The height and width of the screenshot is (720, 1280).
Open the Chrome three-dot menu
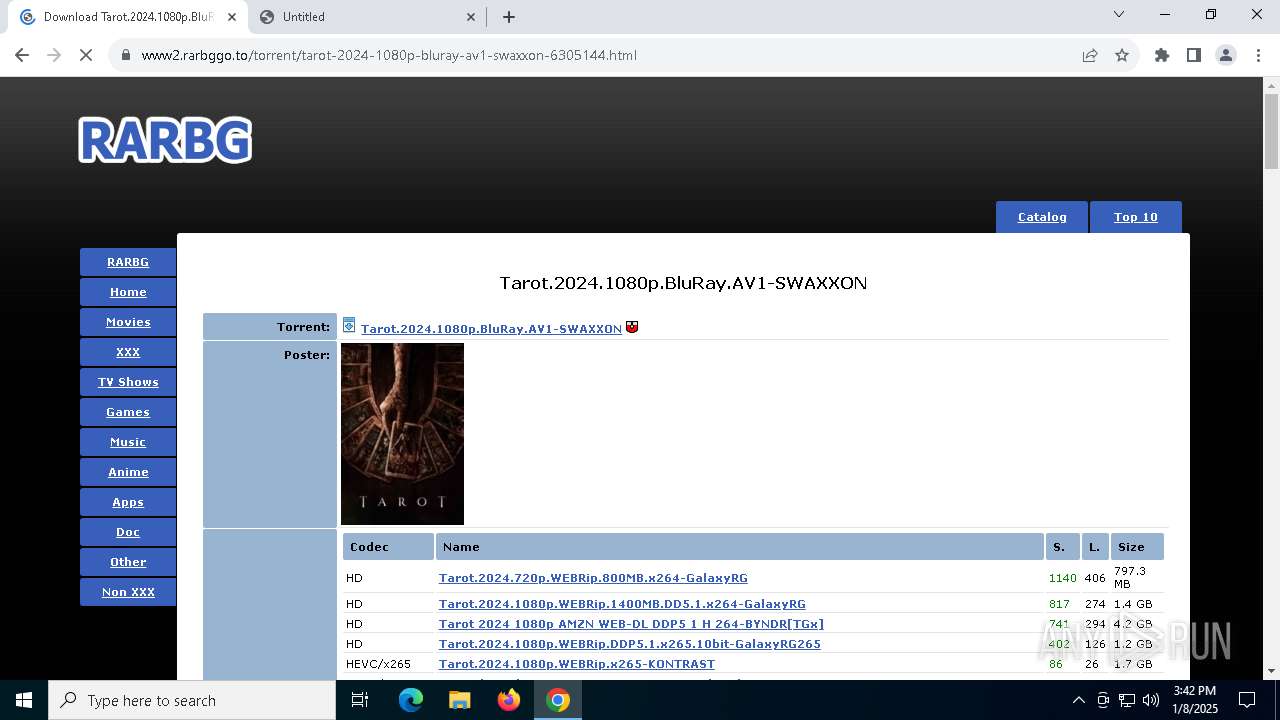pos(1258,55)
